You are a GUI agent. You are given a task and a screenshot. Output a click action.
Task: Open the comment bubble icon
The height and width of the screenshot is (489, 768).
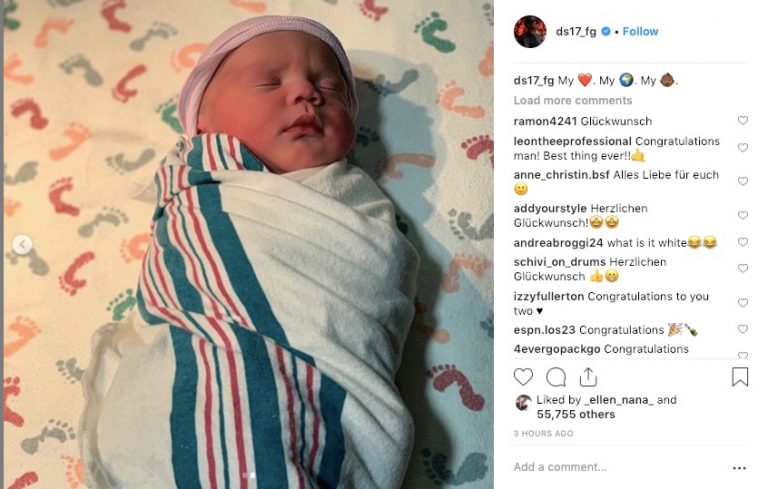[556, 377]
